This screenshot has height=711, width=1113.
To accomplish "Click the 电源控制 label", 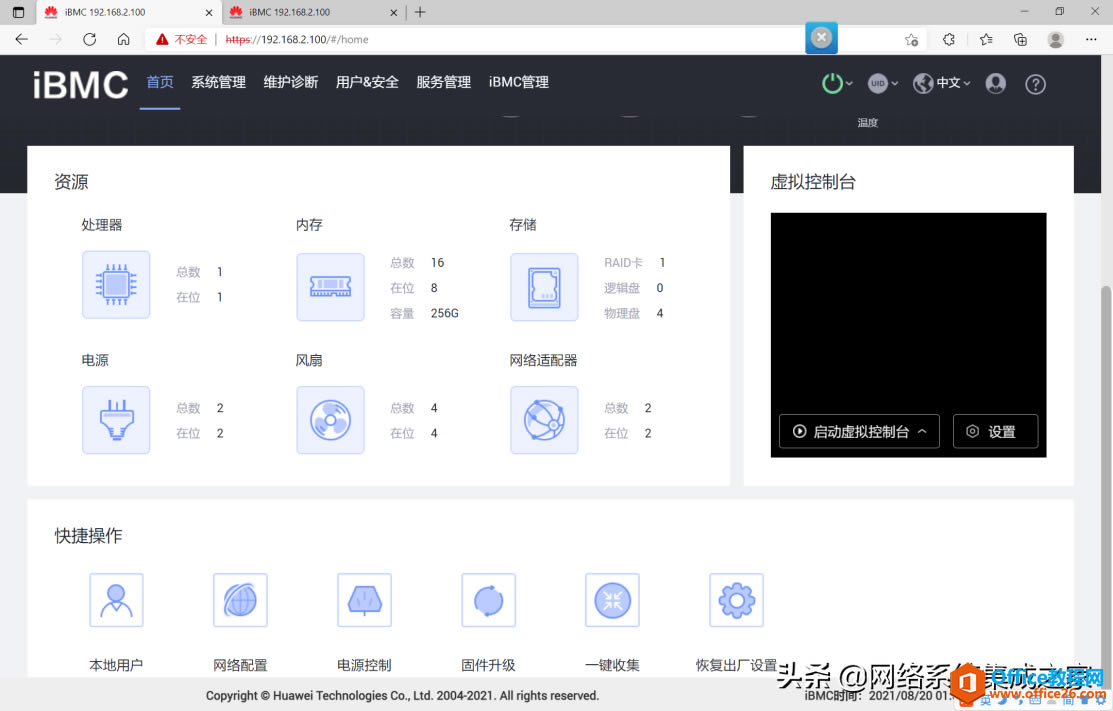I will [x=364, y=665].
